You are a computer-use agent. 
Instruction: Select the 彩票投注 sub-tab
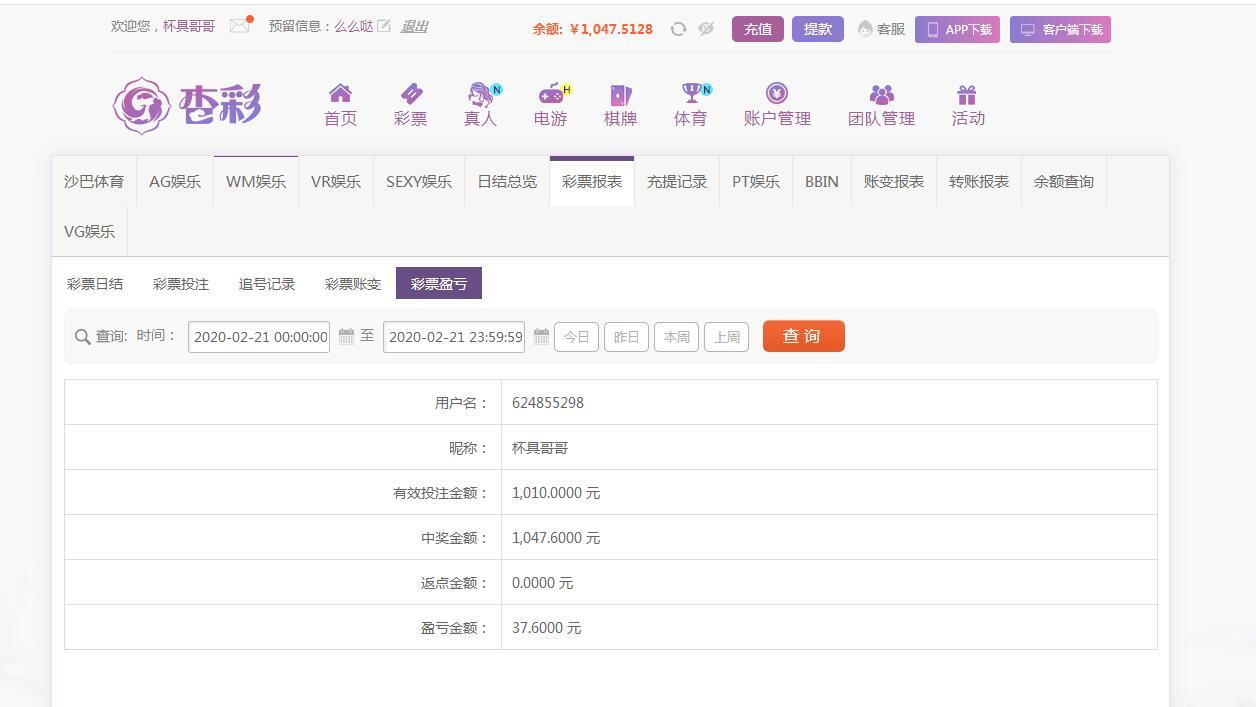(181, 284)
